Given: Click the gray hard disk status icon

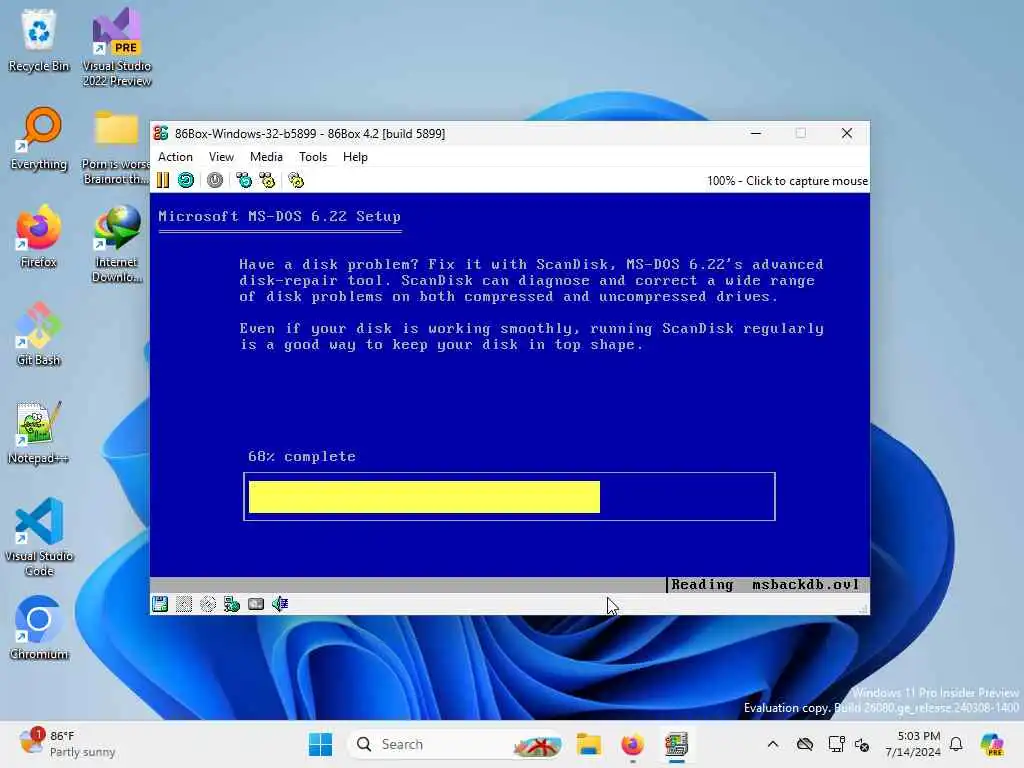Looking at the screenshot, I should [x=256, y=604].
